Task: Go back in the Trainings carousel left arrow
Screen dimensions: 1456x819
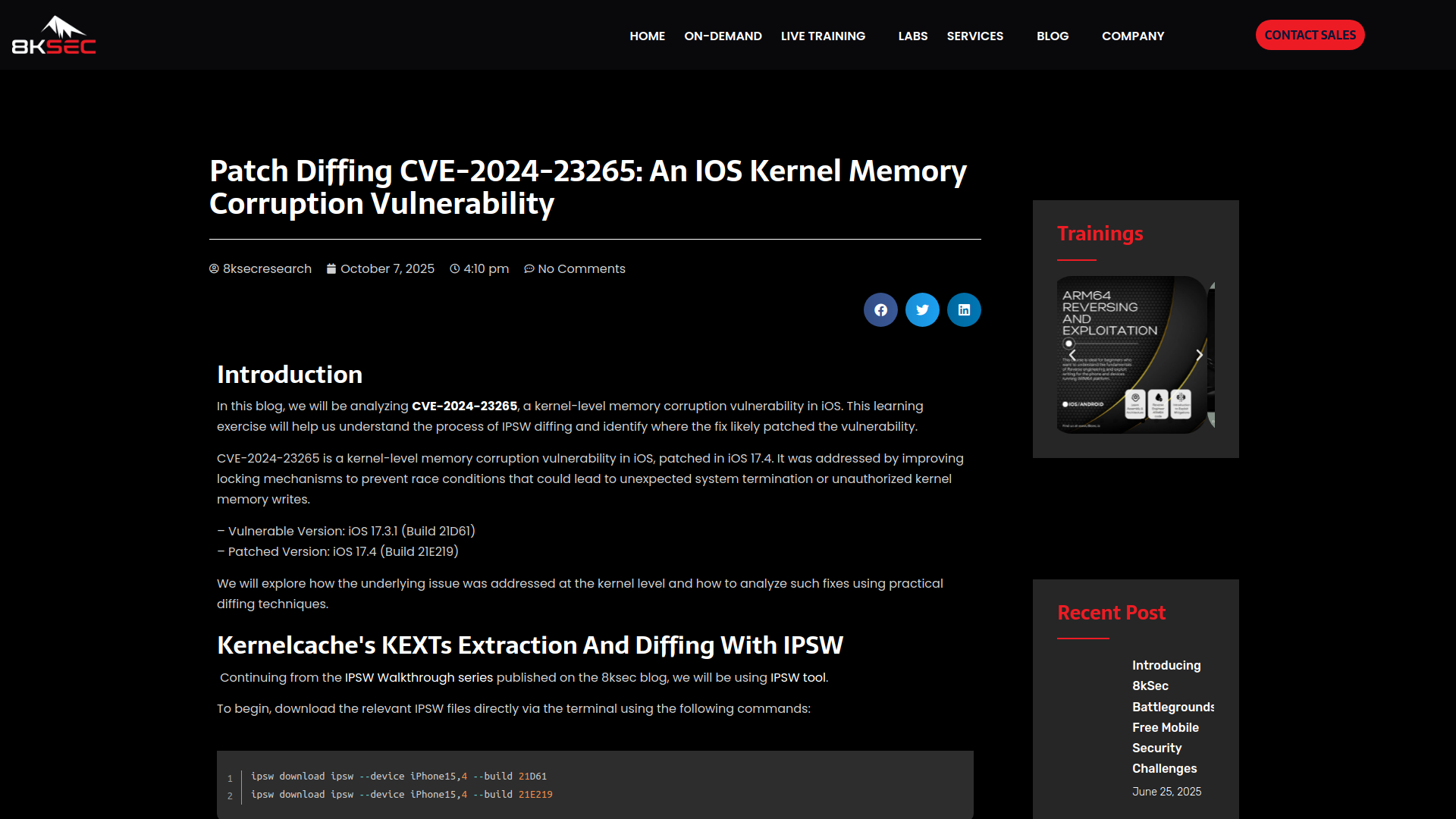Action: 1072,354
